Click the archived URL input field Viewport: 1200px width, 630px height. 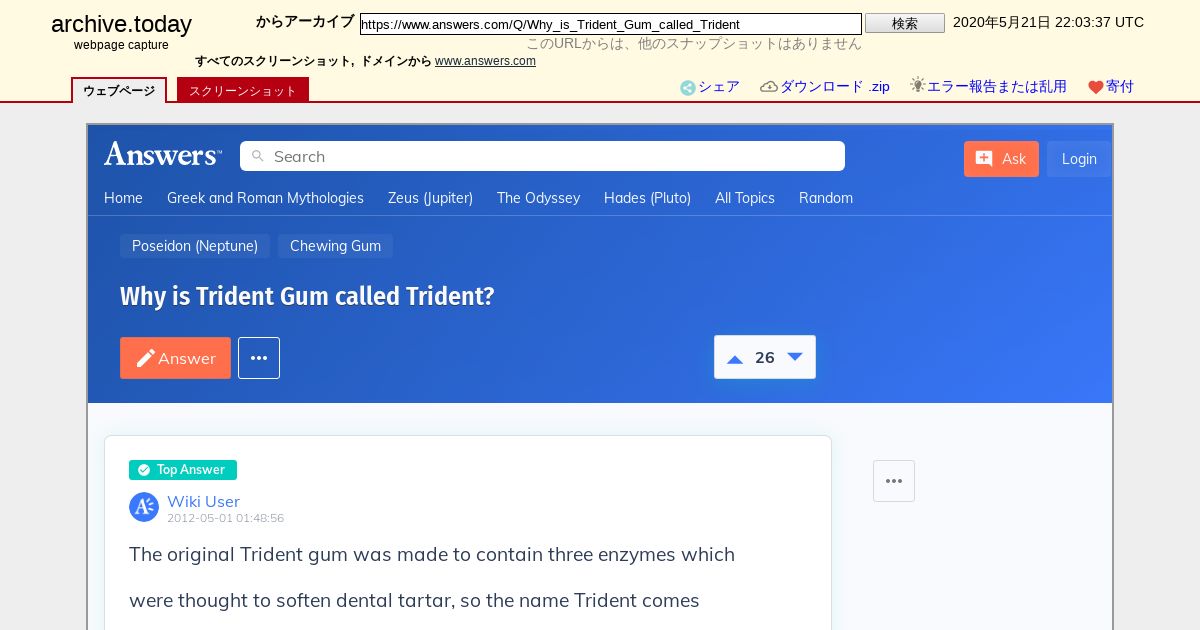click(611, 24)
